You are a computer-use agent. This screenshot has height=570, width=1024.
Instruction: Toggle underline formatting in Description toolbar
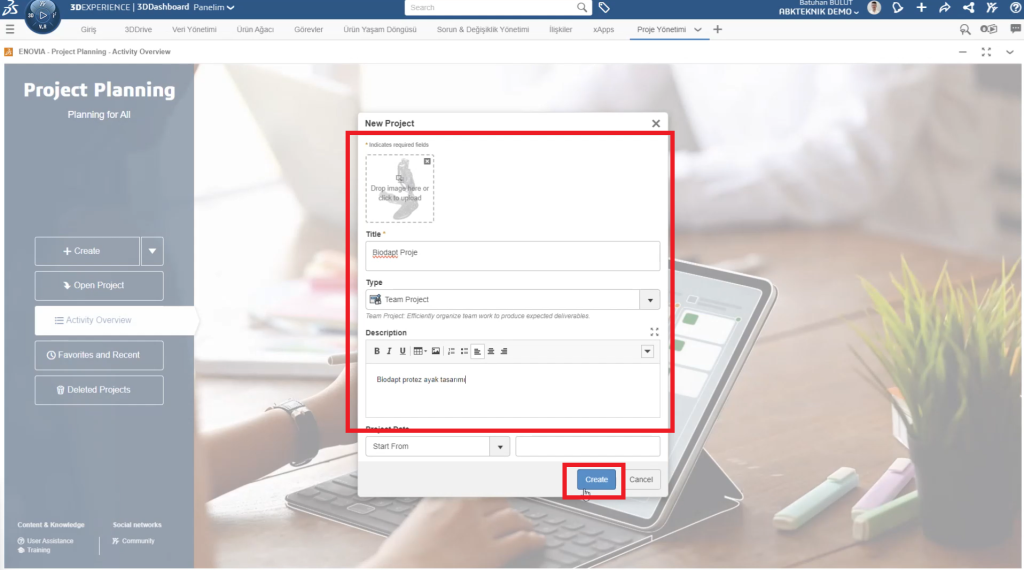click(x=402, y=351)
